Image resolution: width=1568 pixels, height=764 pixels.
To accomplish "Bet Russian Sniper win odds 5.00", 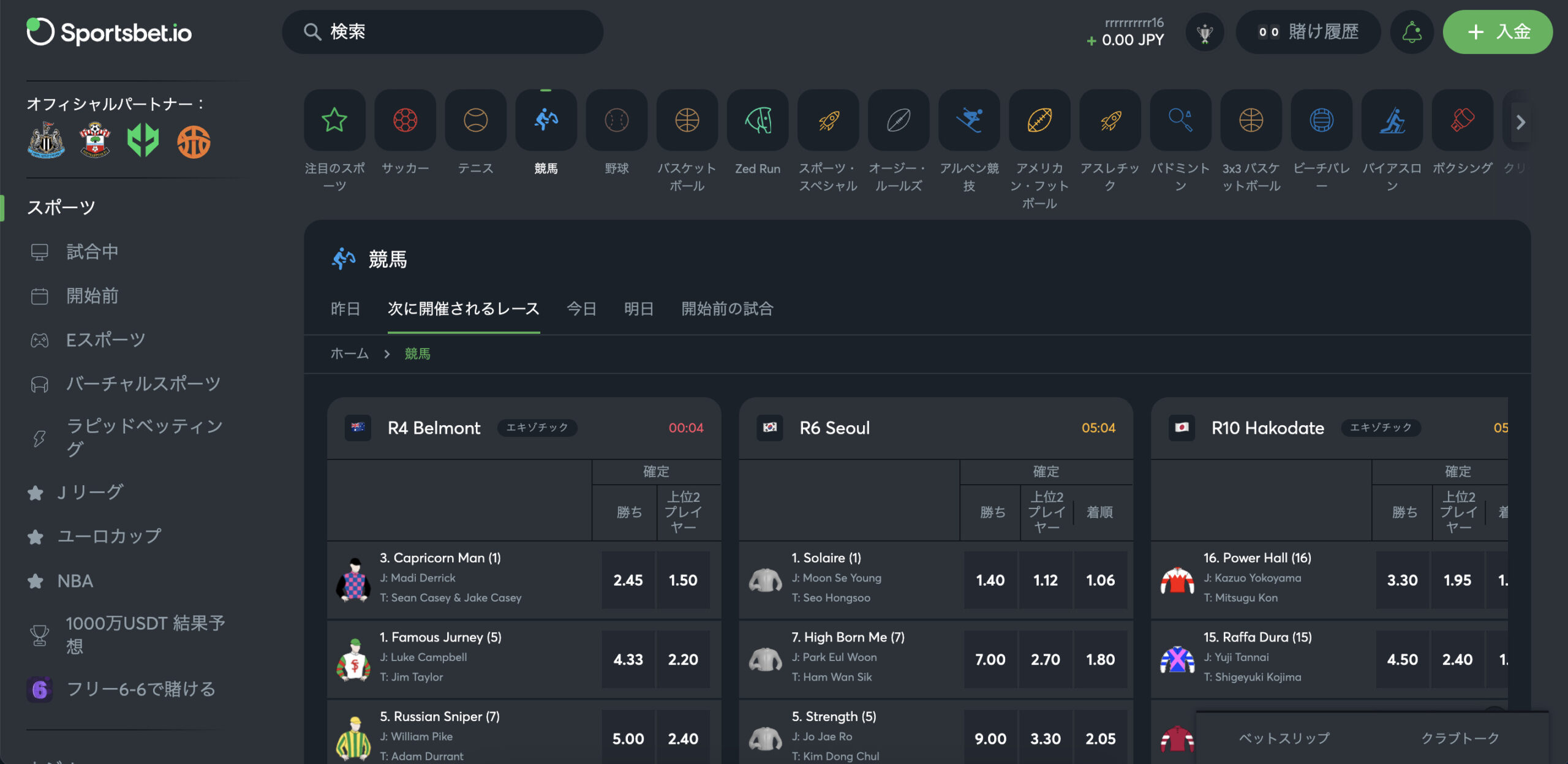I will click(628, 738).
